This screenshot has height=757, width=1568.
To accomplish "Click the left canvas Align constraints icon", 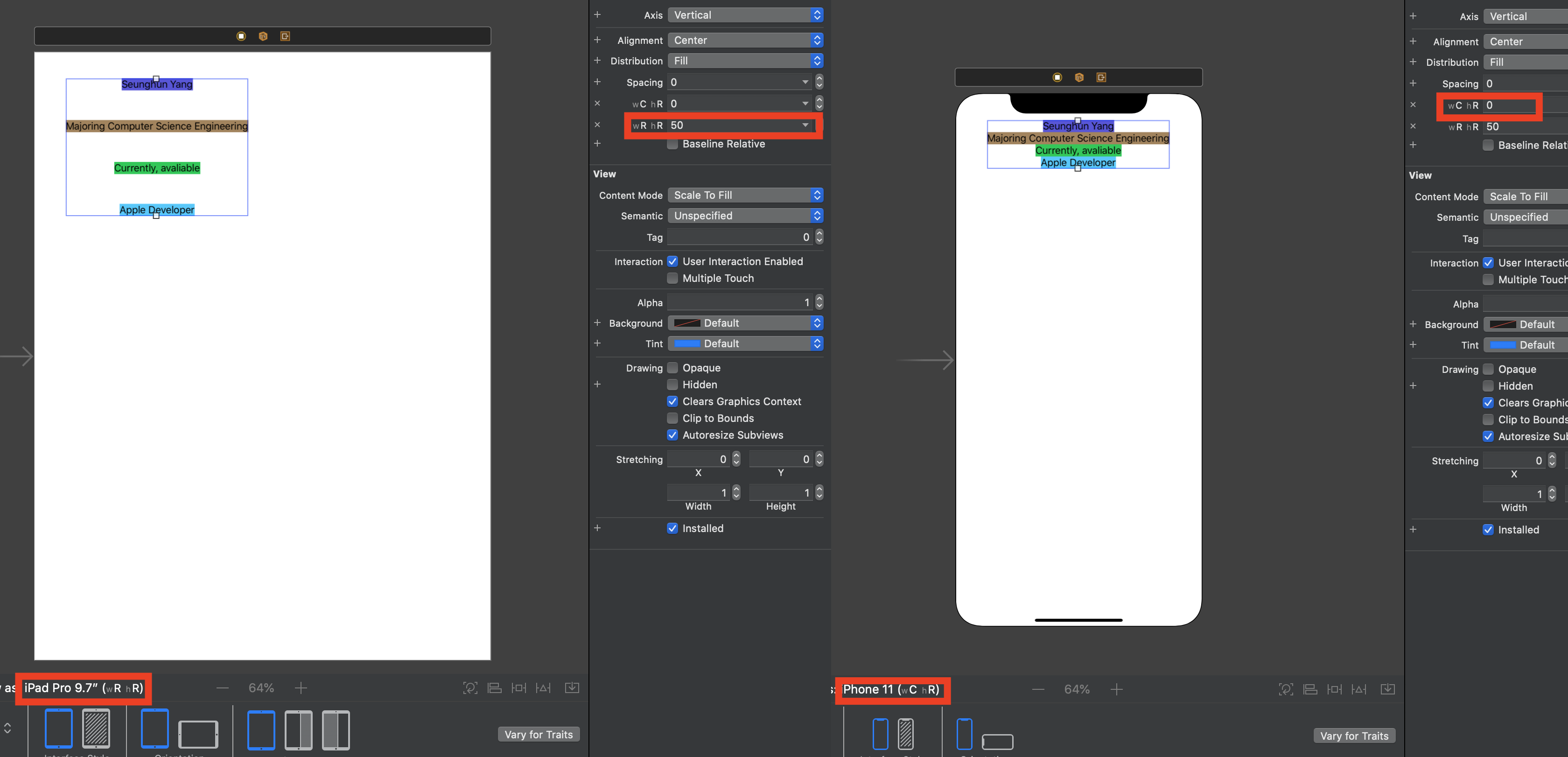I will 495,687.
